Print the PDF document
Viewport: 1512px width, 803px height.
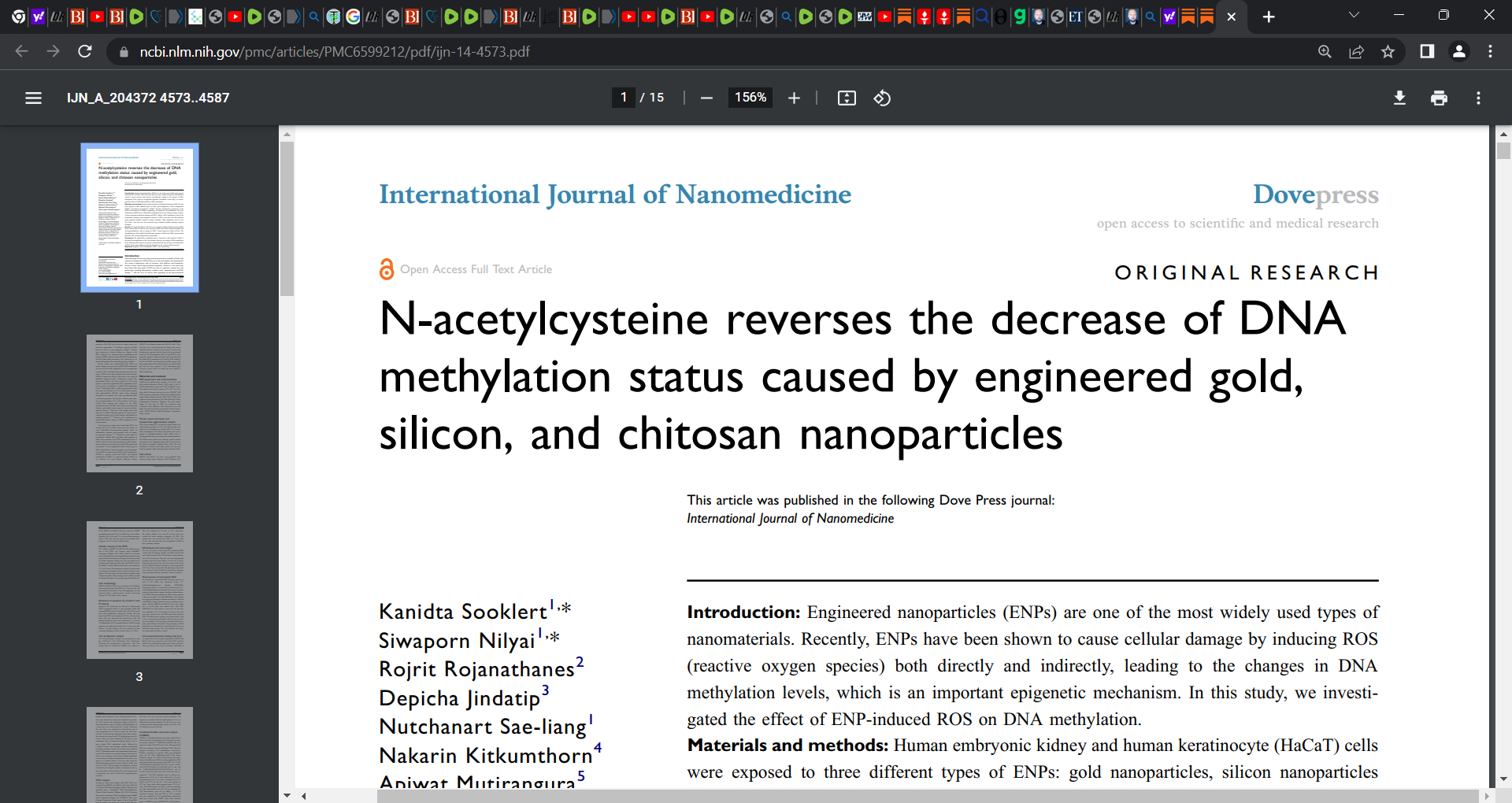tap(1439, 98)
